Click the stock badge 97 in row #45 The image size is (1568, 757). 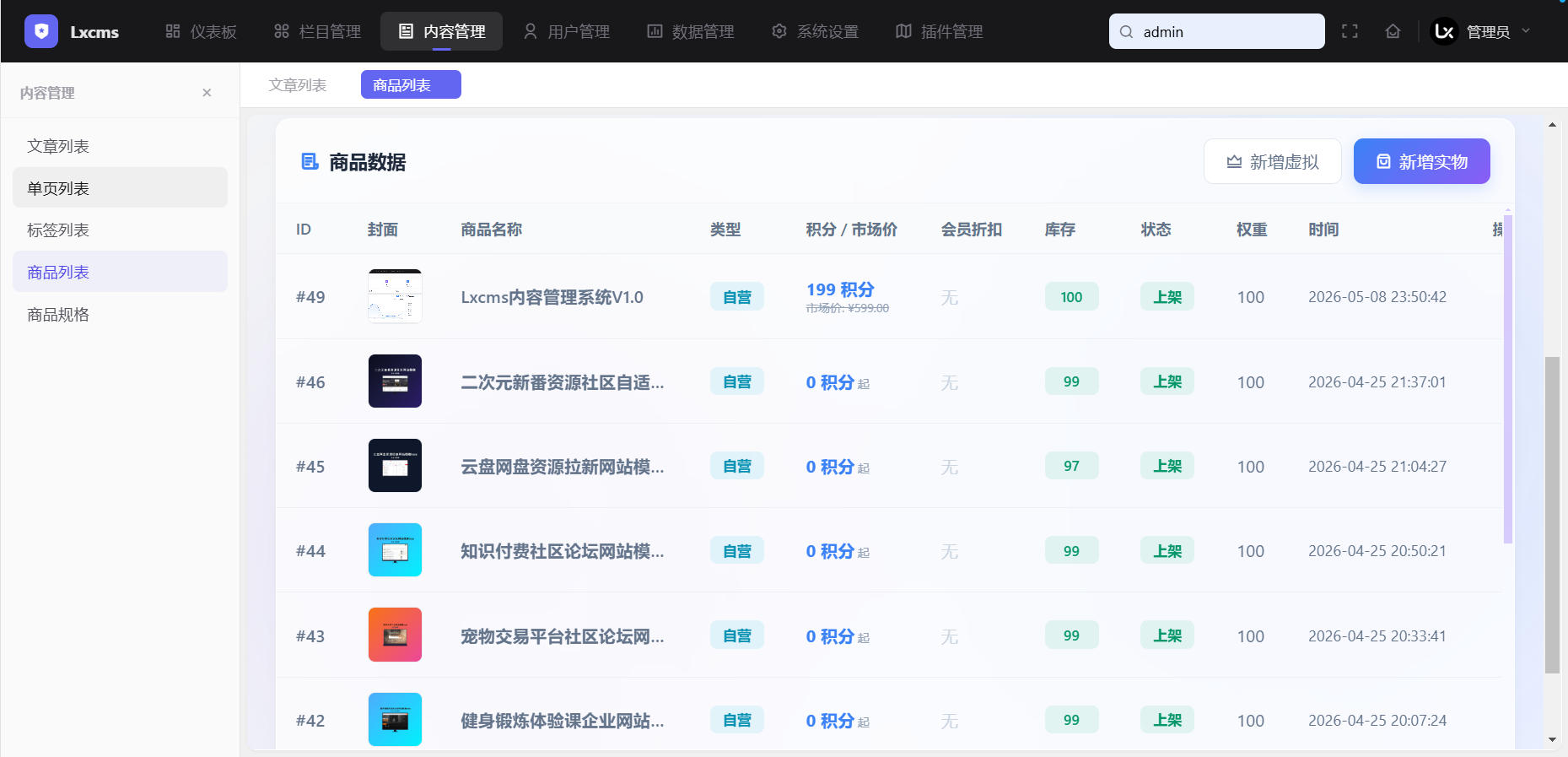[1071, 466]
